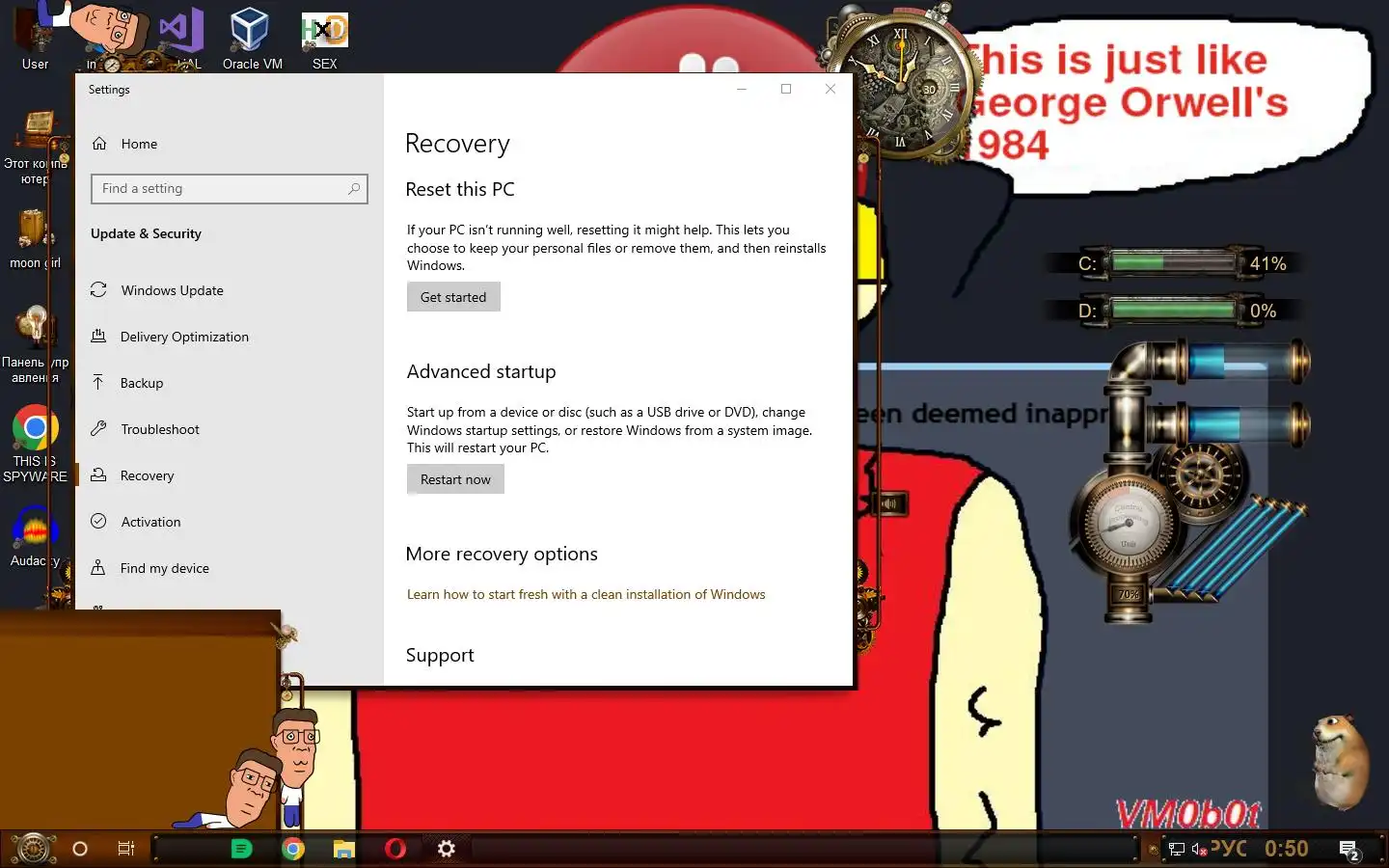Open Google Chrome from the taskbar
Screen dimensions: 1389x868
pyautogui.click(x=293, y=849)
